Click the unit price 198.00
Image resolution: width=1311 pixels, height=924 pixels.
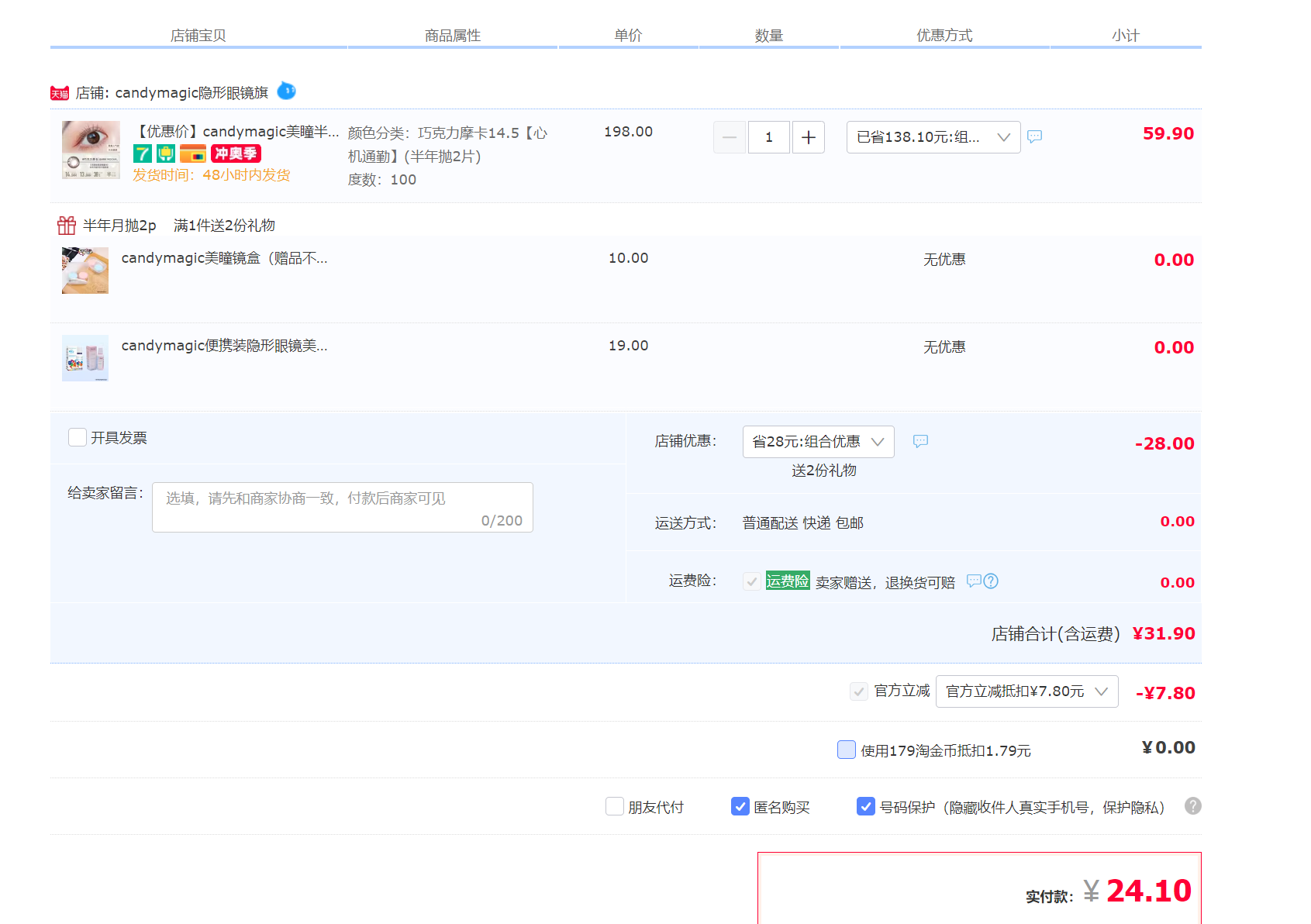click(629, 132)
